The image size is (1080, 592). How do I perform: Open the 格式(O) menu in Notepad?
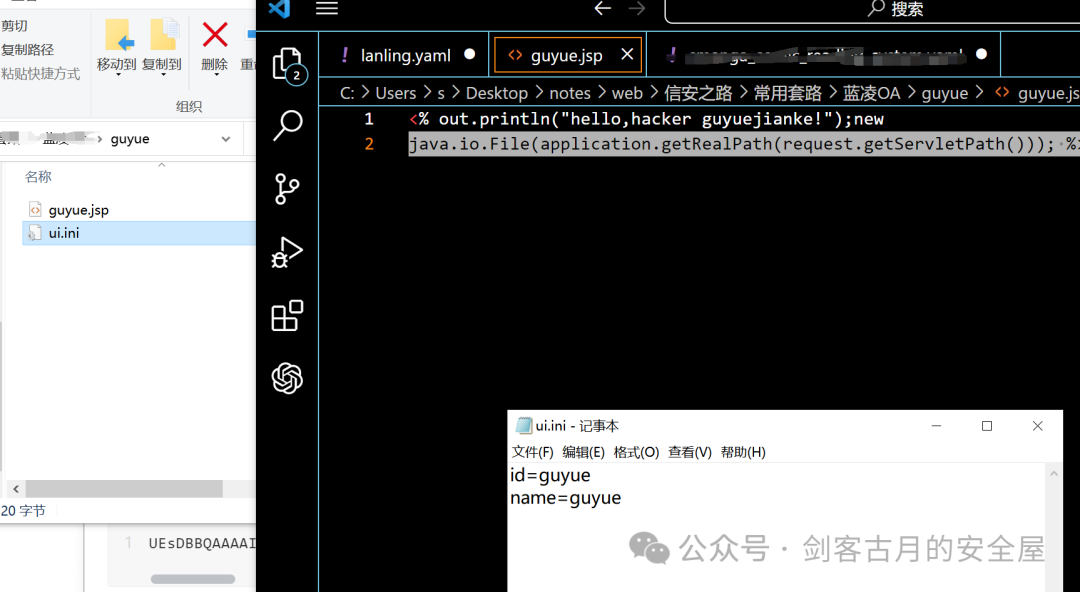636,452
